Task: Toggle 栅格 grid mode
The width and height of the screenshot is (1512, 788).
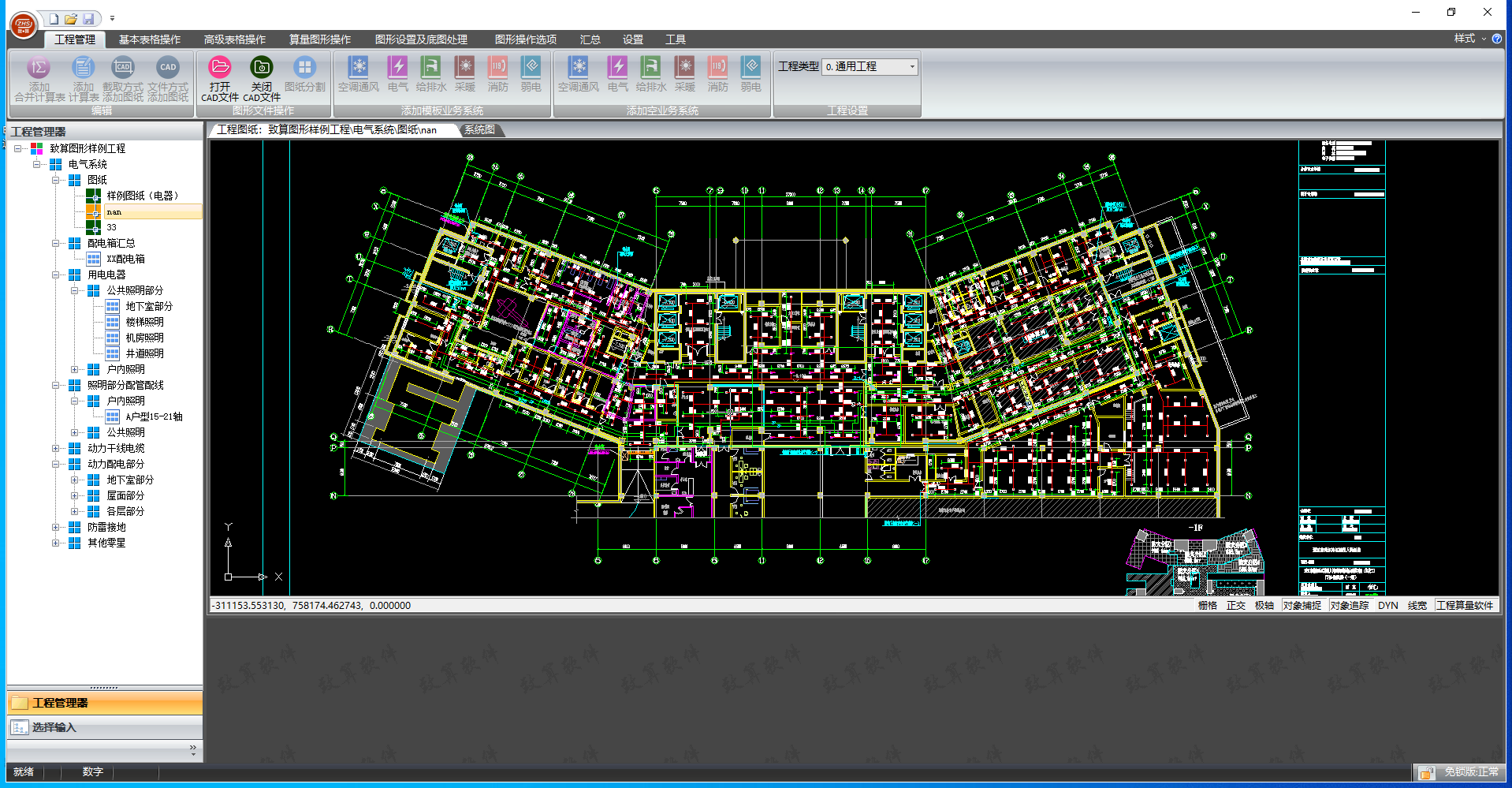Action: 1208,606
